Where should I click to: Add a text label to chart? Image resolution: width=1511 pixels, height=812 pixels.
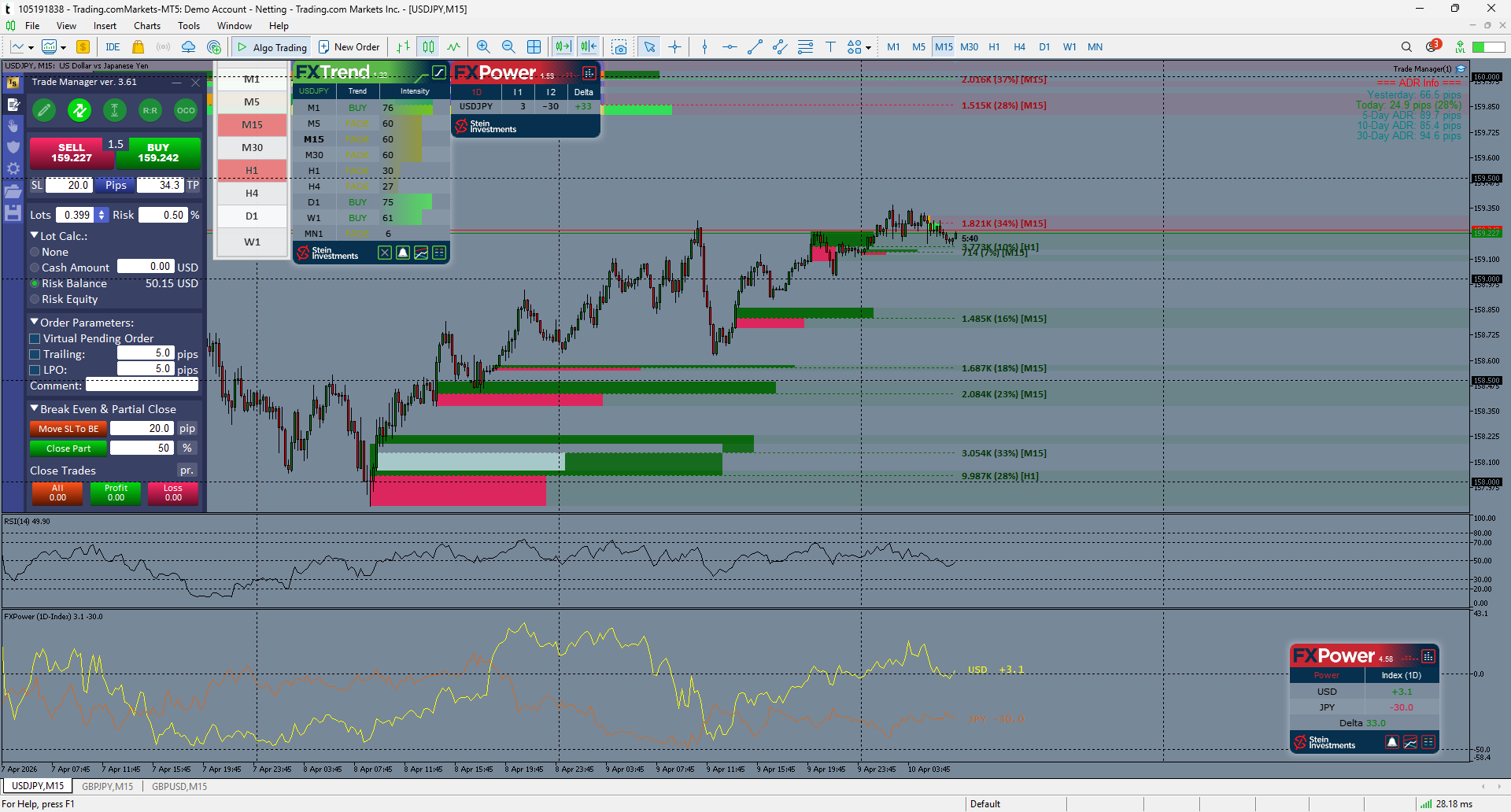tap(830, 47)
